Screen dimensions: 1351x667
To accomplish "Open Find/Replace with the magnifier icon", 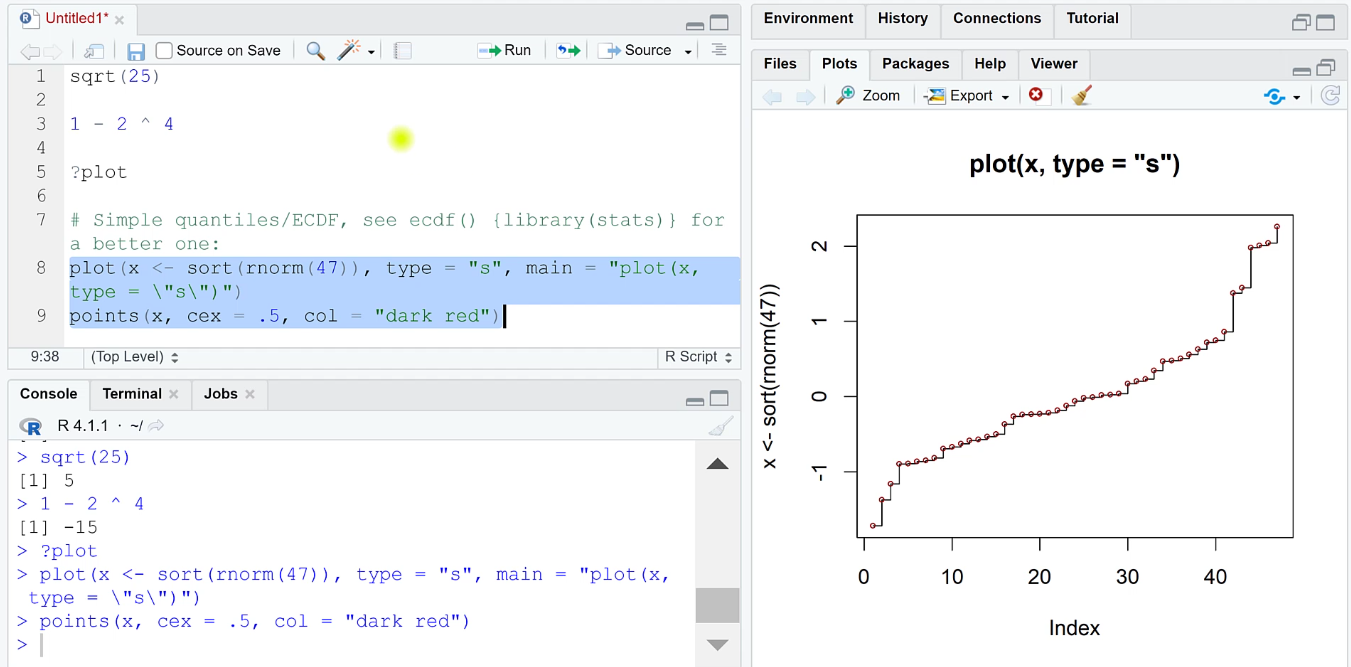I will [x=316, y=51].
